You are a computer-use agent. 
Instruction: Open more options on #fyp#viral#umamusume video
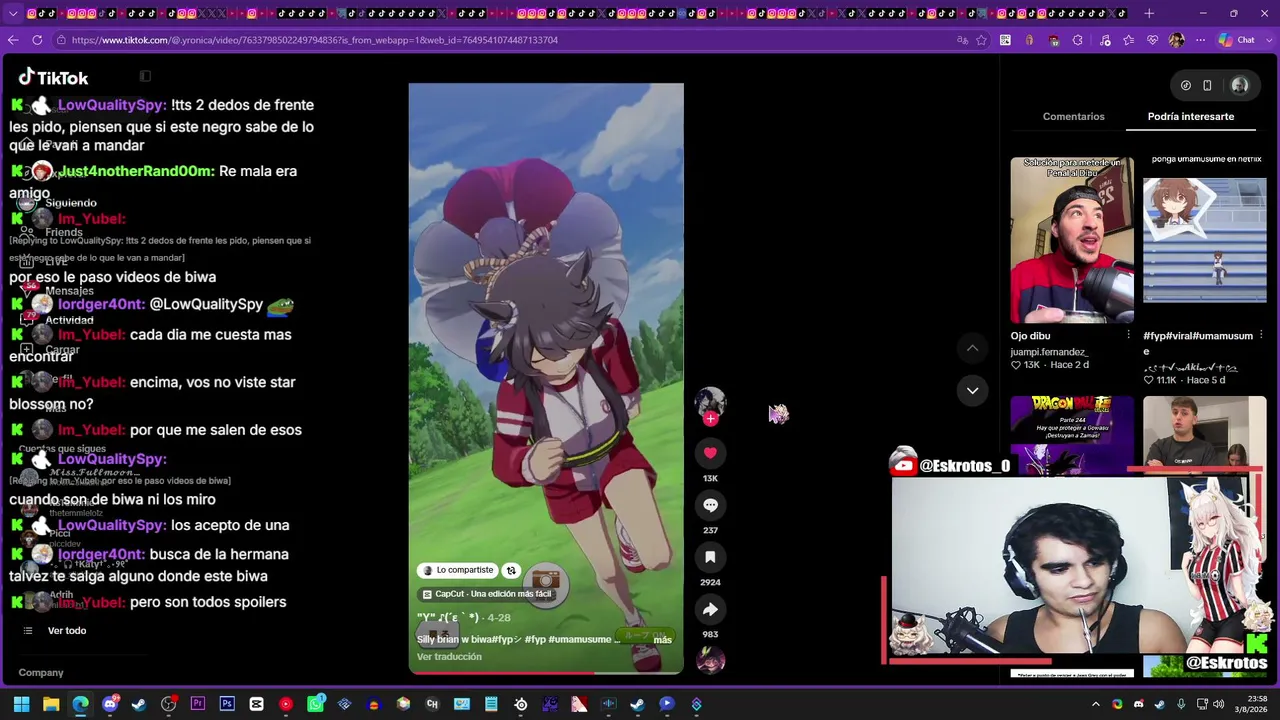click(x=1260, y=336)
